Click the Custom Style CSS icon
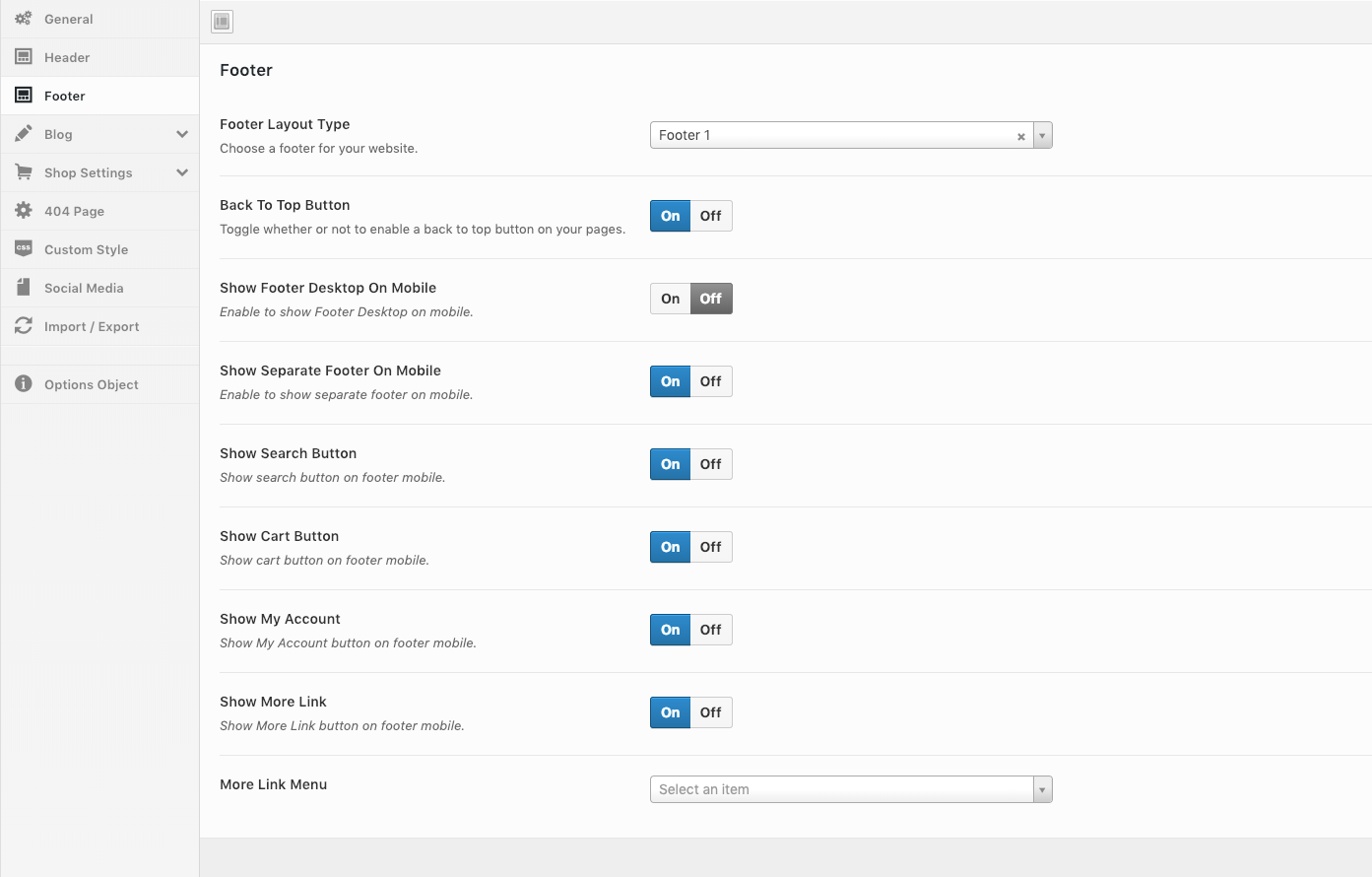 pyautogui.click(x=24, y=249)
